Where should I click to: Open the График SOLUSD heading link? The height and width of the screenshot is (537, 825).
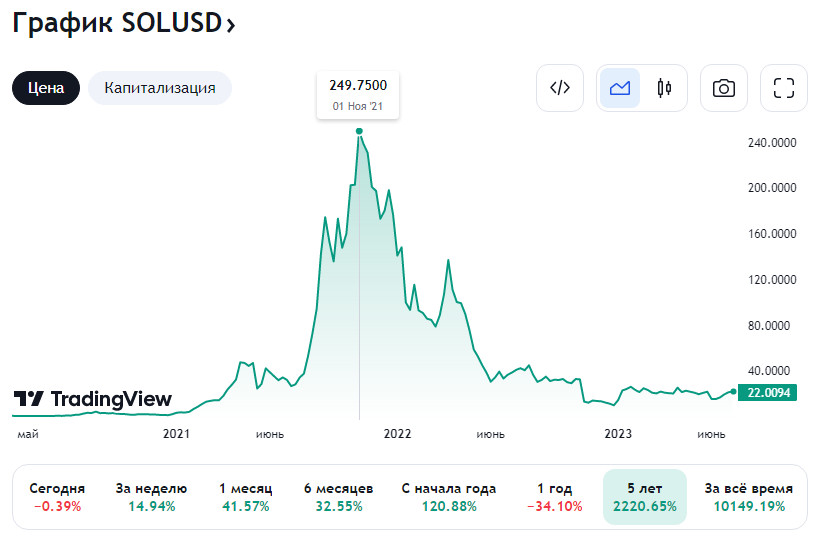[x=116, y=24]
